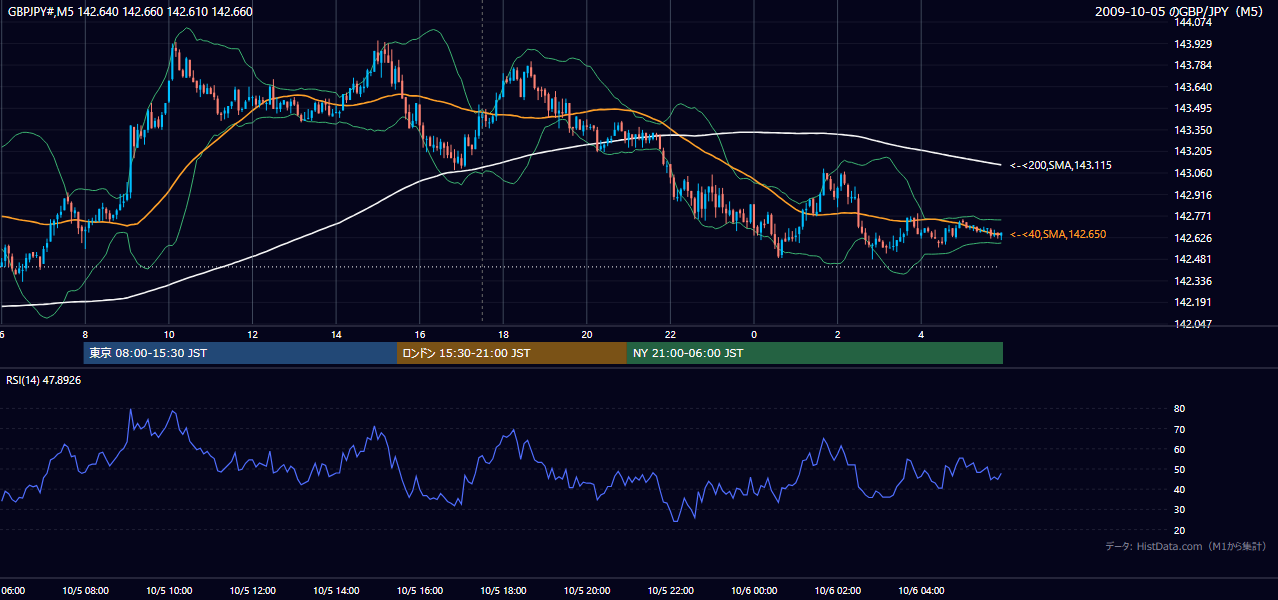
Task: Click the price axis label 143.060
Action: click(1195, 173)
